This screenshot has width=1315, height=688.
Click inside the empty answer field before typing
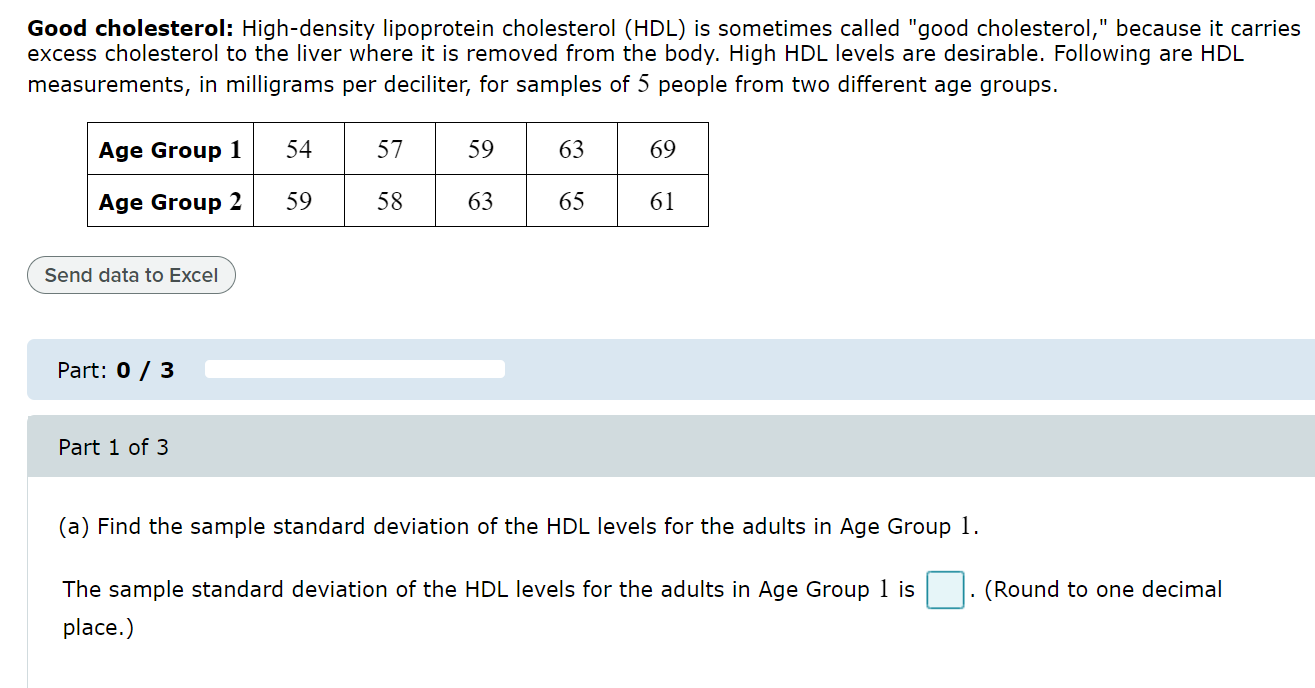[944, 588]
